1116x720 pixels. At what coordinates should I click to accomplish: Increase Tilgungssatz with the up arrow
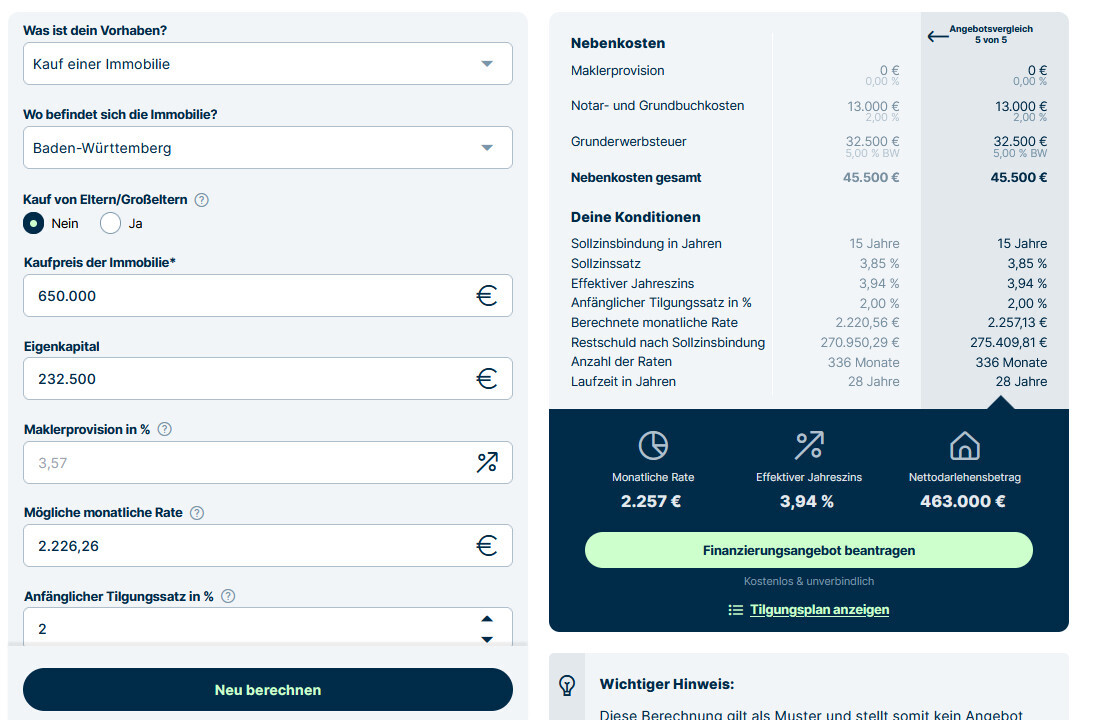pyautogui.click(x=487, y=619)
